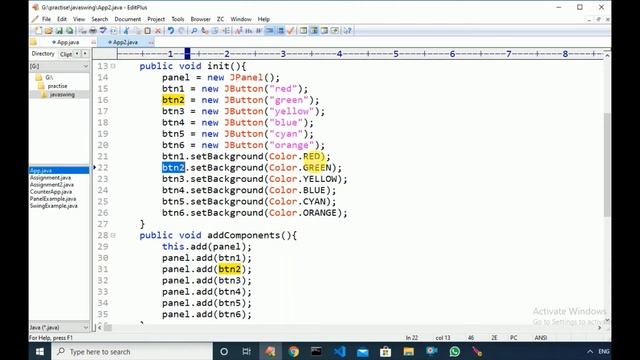Click the ANSI encoding status bar entry

tap(541, 338)
